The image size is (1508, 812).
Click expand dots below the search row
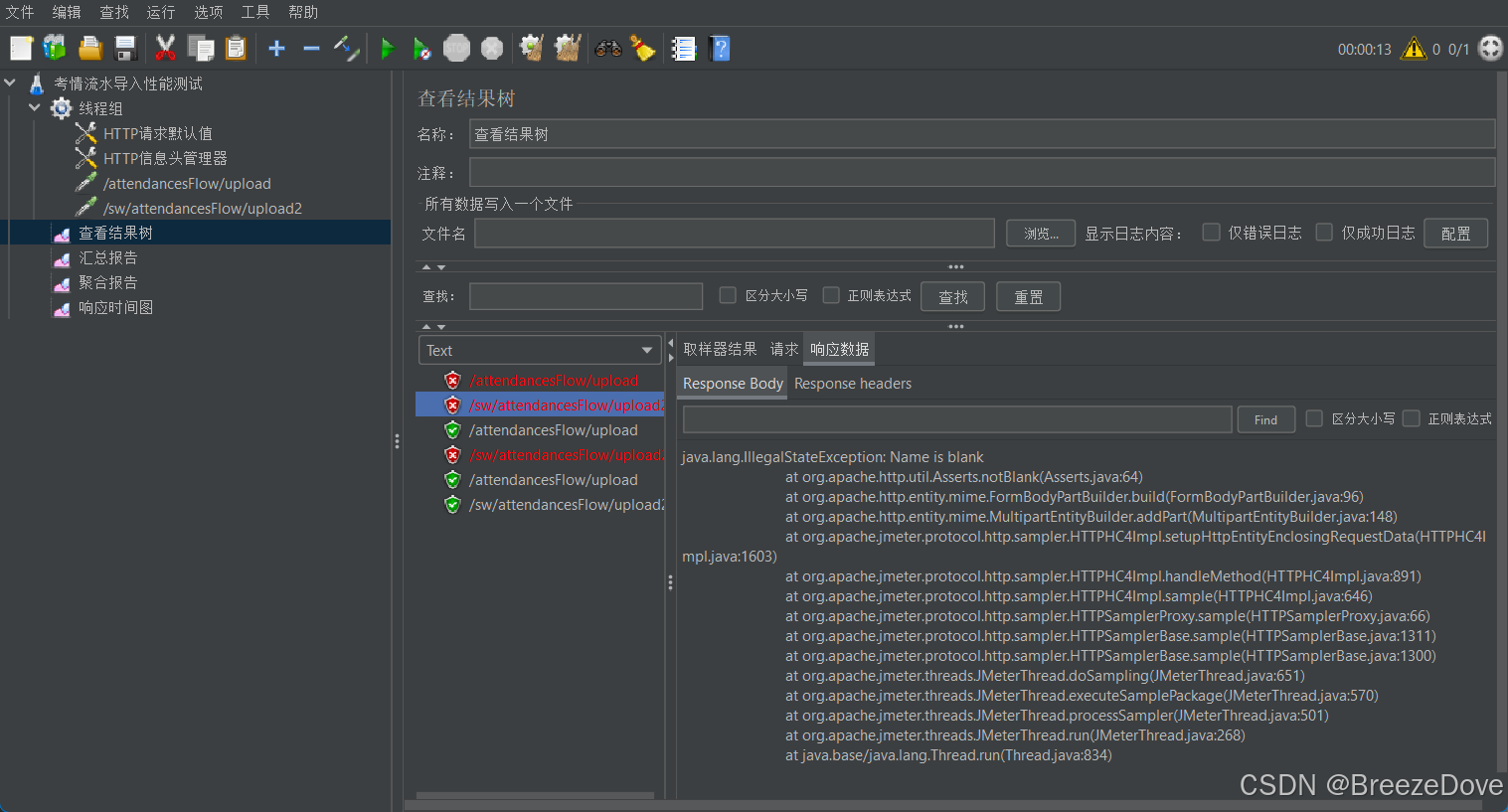tap(955, 326)
